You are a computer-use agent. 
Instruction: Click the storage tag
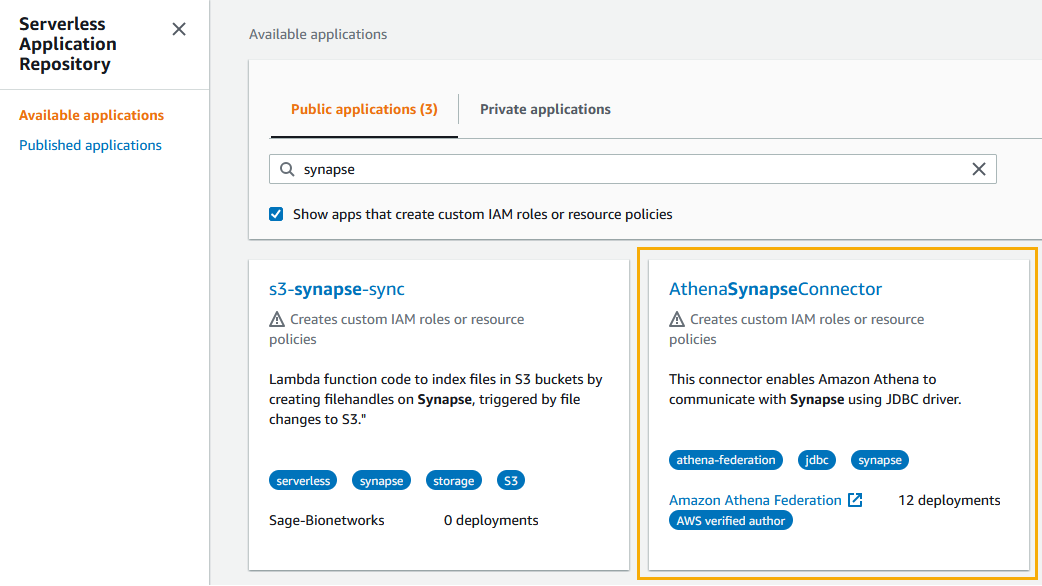tap(453, 481)
